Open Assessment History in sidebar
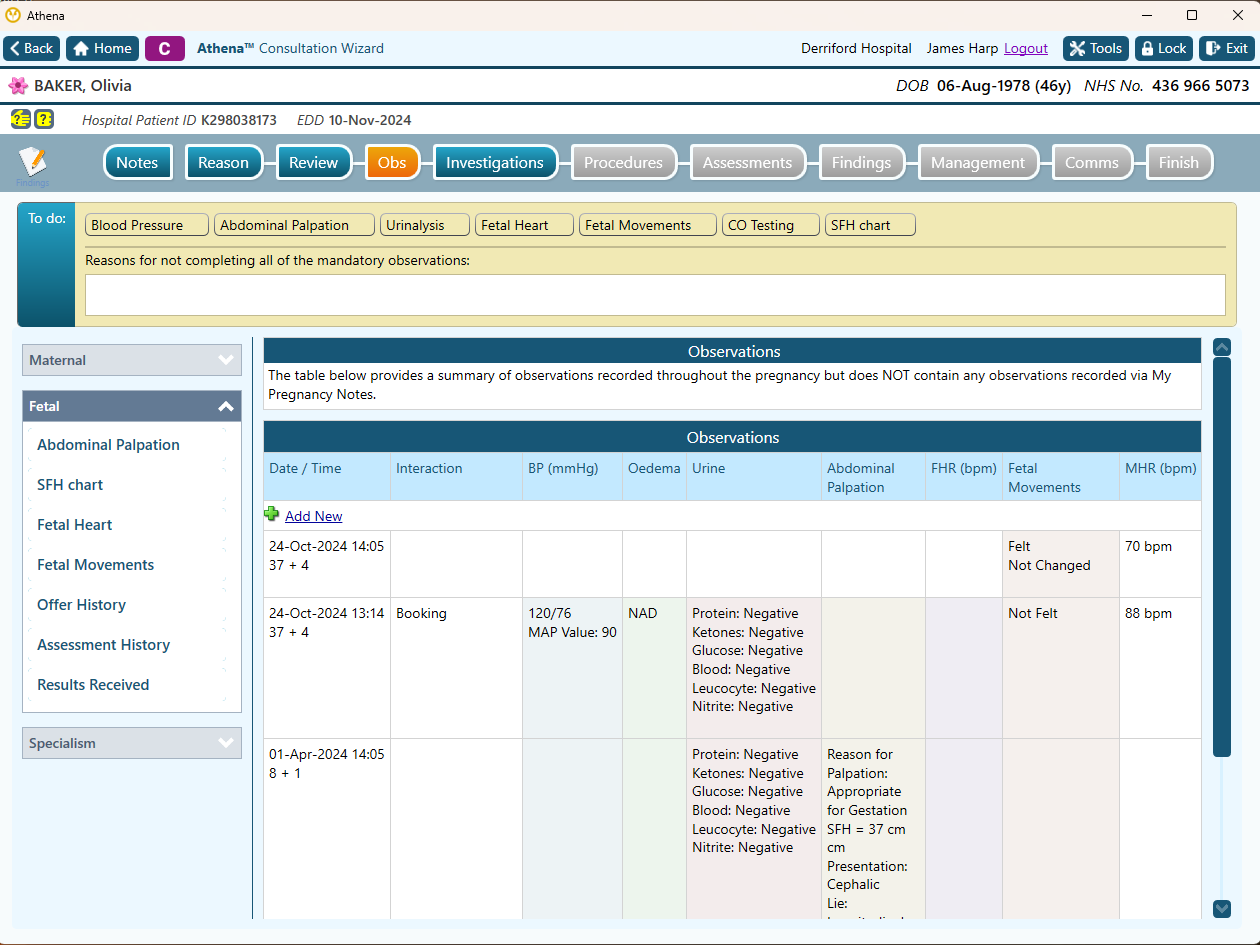This screenshot has height=945, width=1260. click(x=104, y=645)
